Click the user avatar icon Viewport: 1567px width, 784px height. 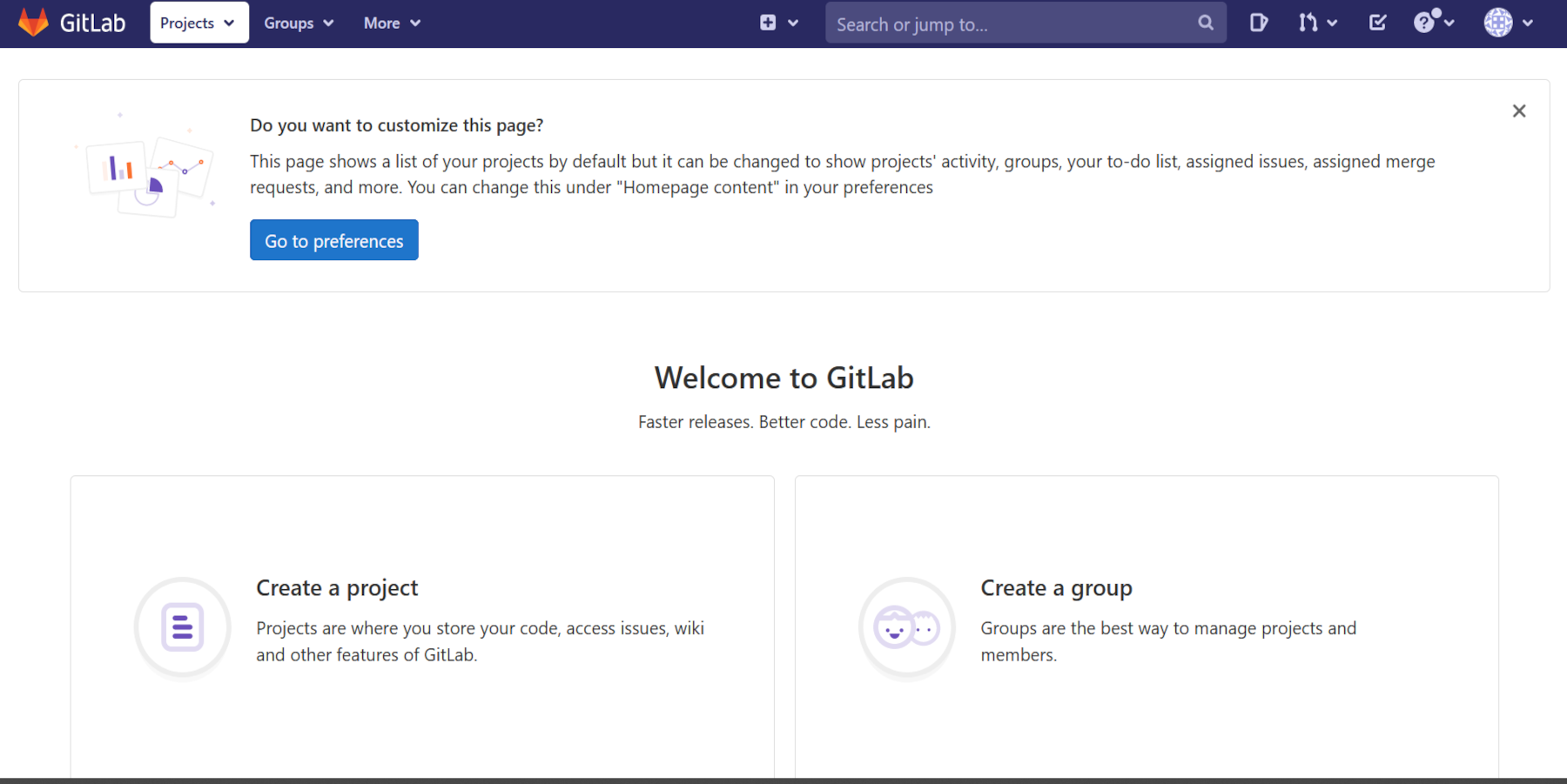click(x=1498, y=23)
